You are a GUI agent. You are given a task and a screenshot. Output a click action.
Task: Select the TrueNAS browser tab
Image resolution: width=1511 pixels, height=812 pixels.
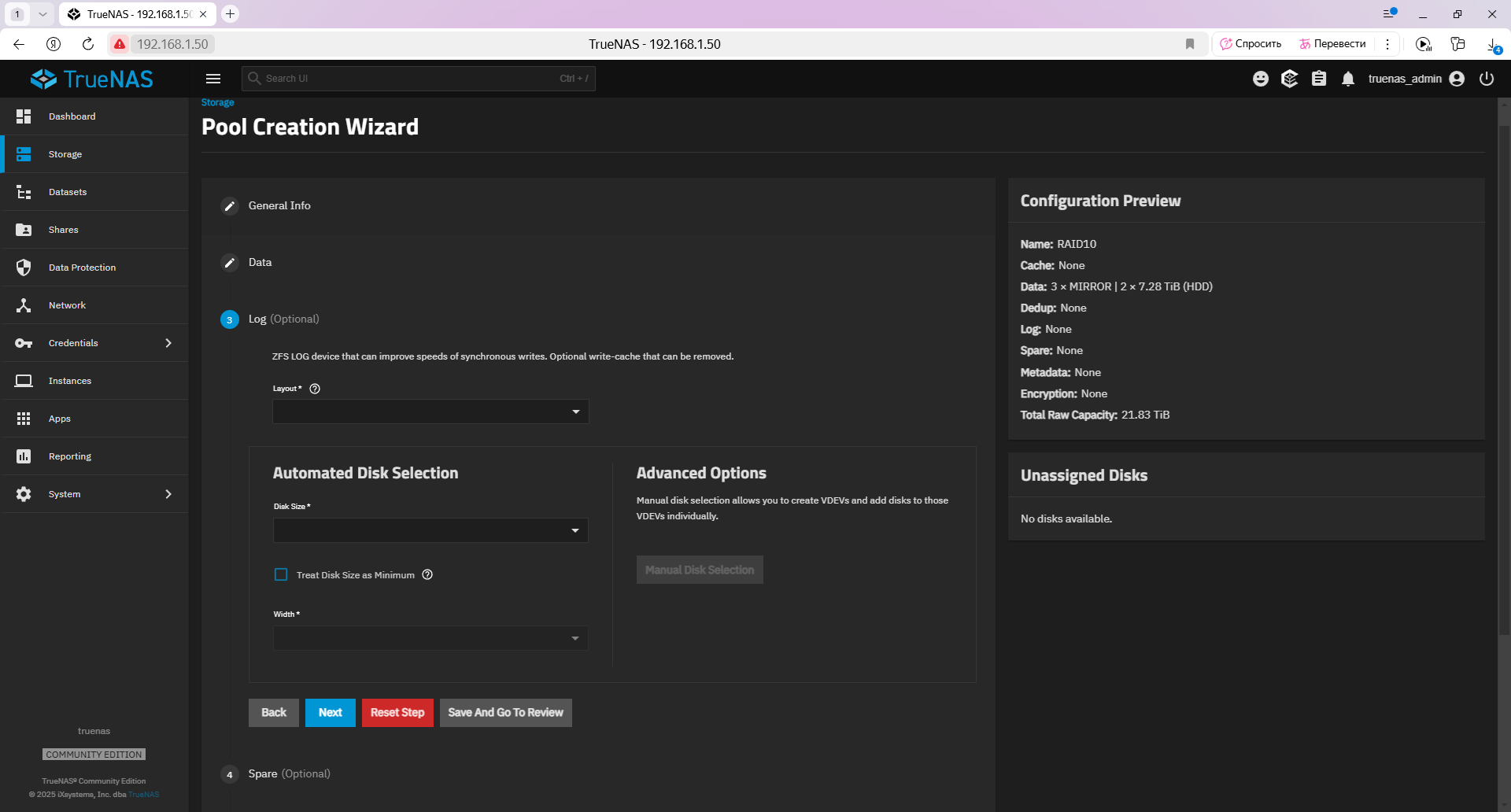point(138,14)
